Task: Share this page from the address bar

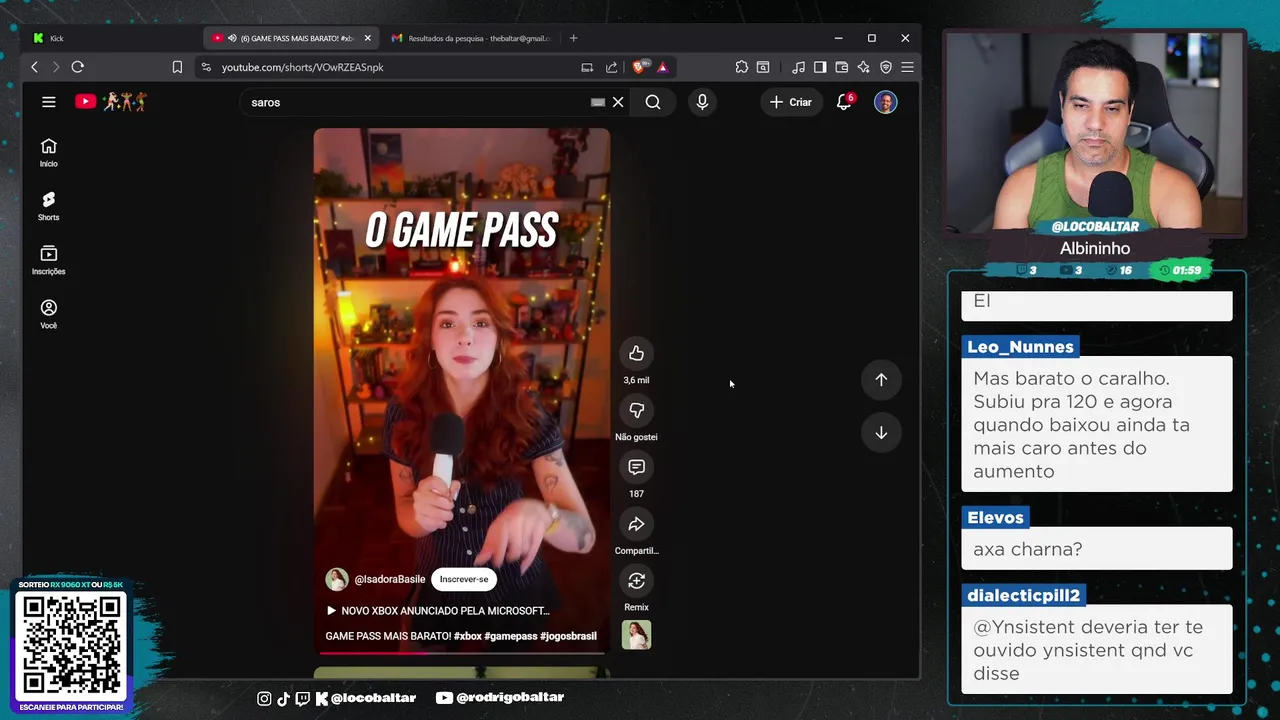Action: point(611,67)
